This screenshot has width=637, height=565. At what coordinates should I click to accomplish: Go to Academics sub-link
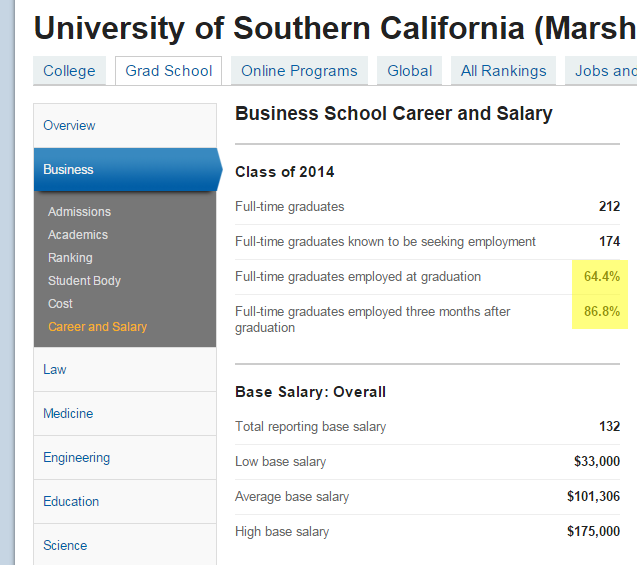point(78,235)
